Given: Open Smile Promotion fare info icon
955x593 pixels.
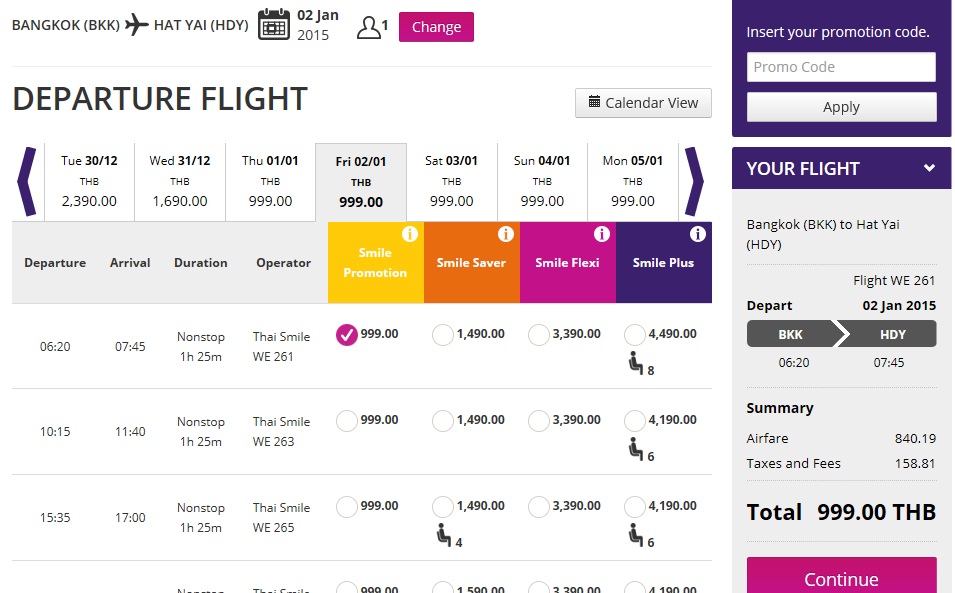Looking at the screenshot, I should [x=409, y=235].
